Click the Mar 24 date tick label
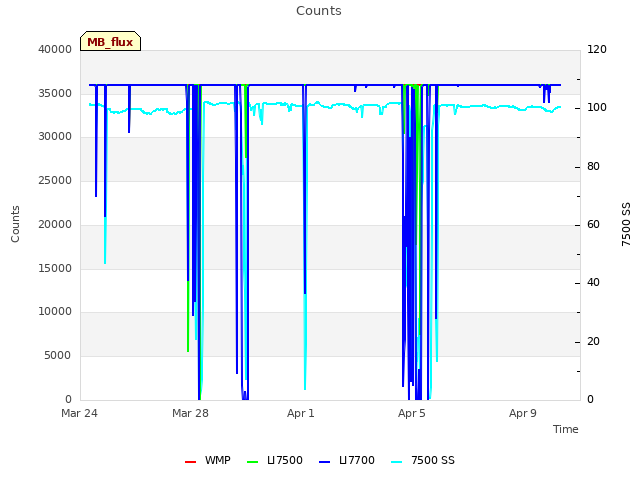The height and width of the screenshot is (480, 640). (79, 413)
